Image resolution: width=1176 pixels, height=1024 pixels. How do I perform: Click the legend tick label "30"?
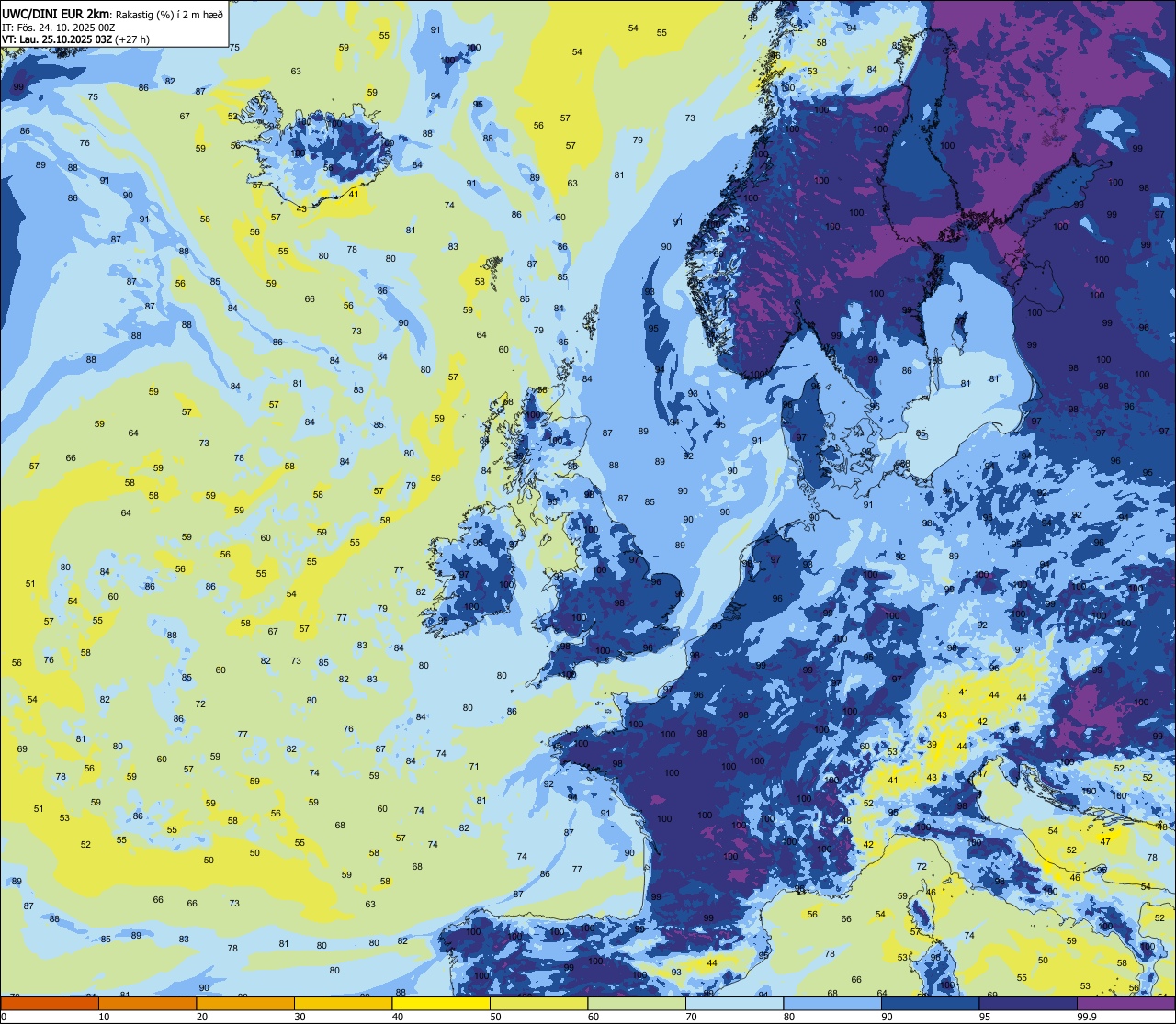tap(300, 1016)
